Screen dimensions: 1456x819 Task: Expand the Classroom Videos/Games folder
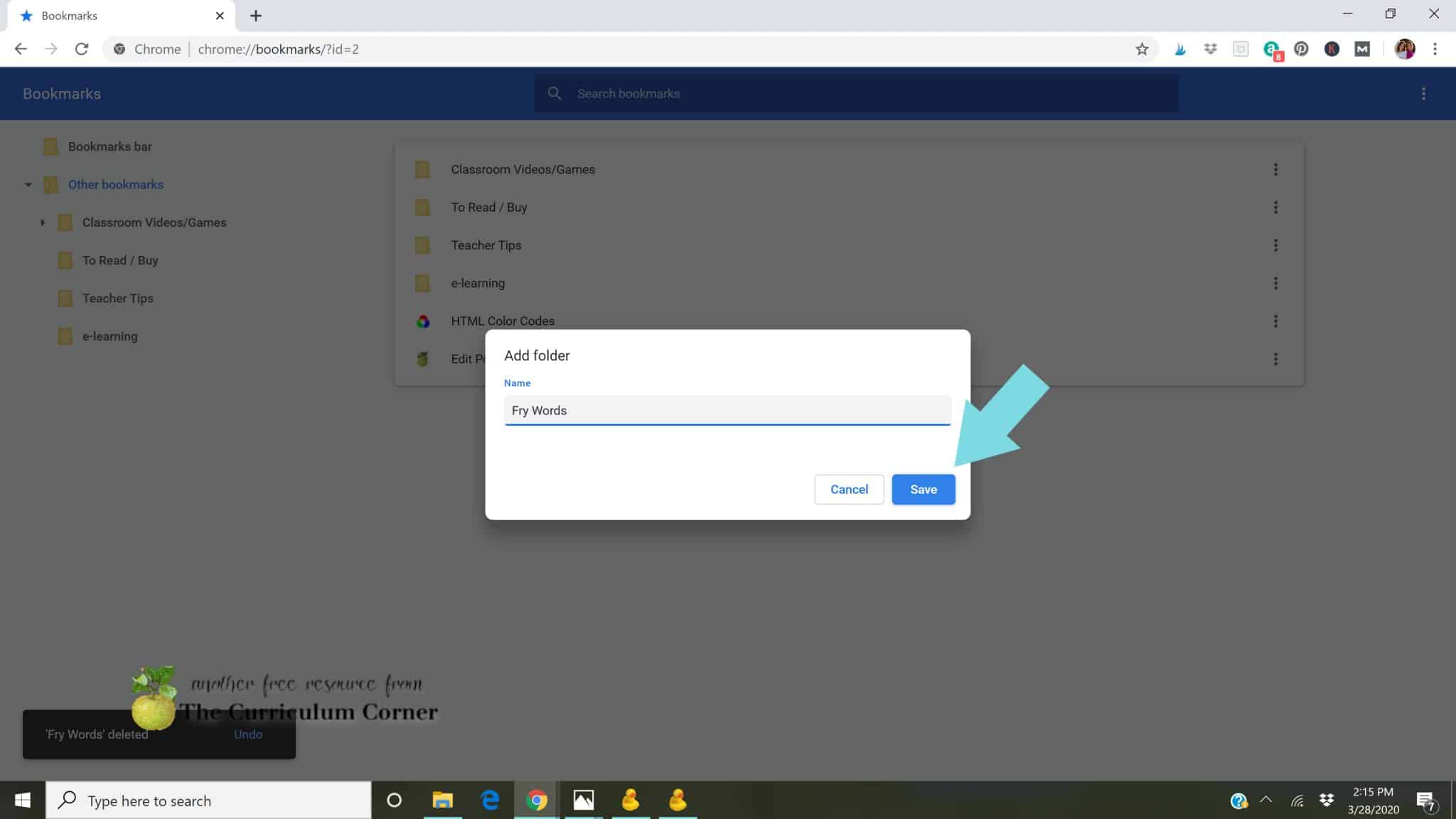43,222
